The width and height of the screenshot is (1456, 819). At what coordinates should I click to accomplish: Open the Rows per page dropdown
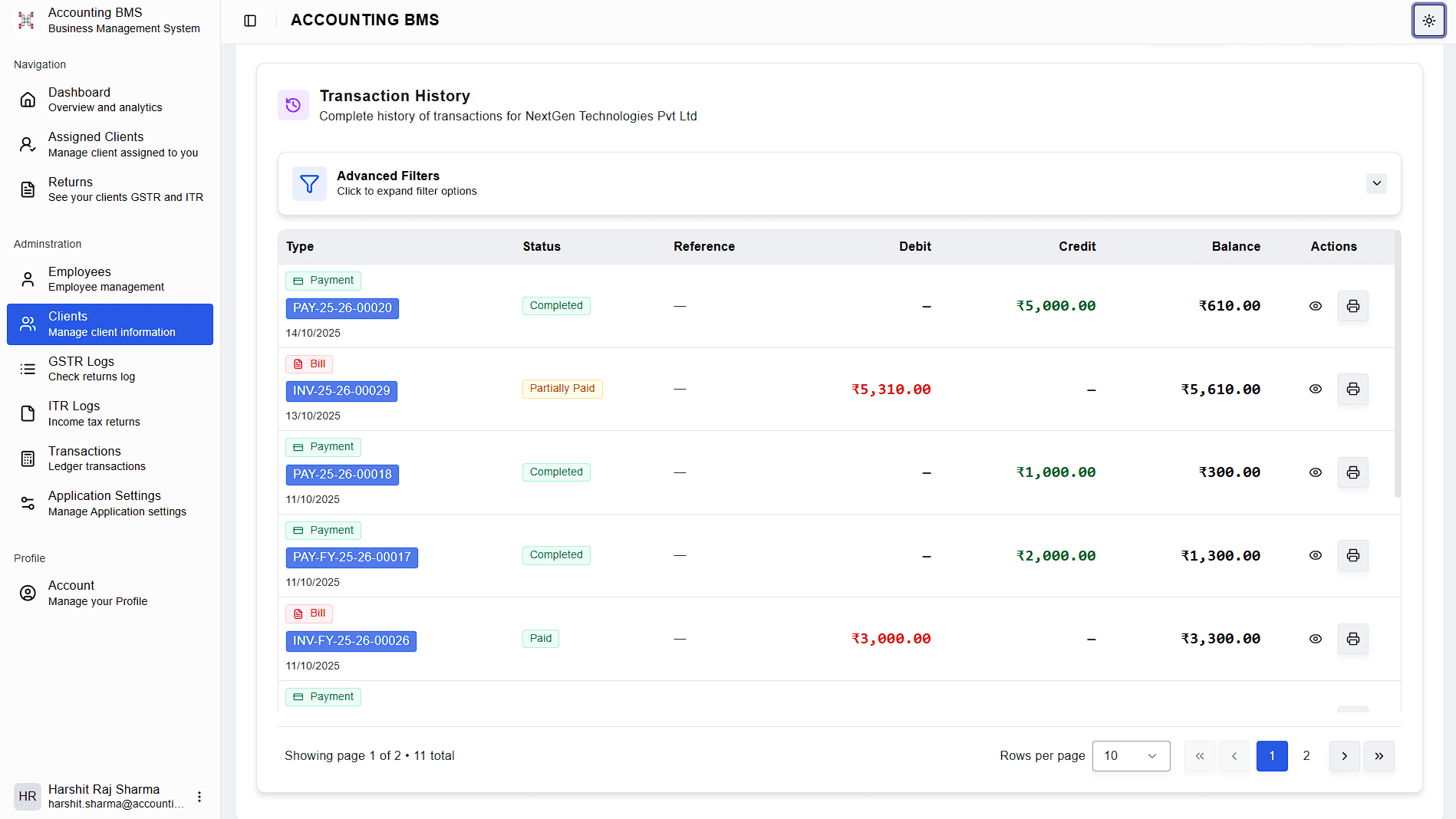tap(1131, 756)
